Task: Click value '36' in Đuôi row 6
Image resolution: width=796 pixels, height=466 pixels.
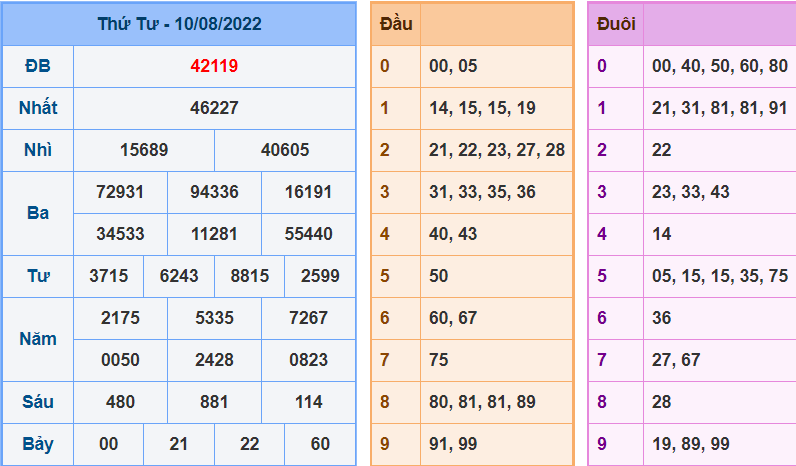Action: 661,318
